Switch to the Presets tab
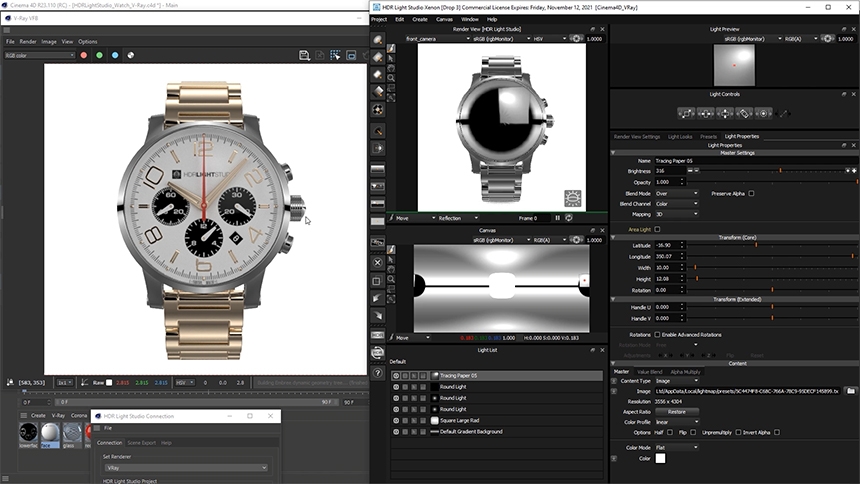 708,137
